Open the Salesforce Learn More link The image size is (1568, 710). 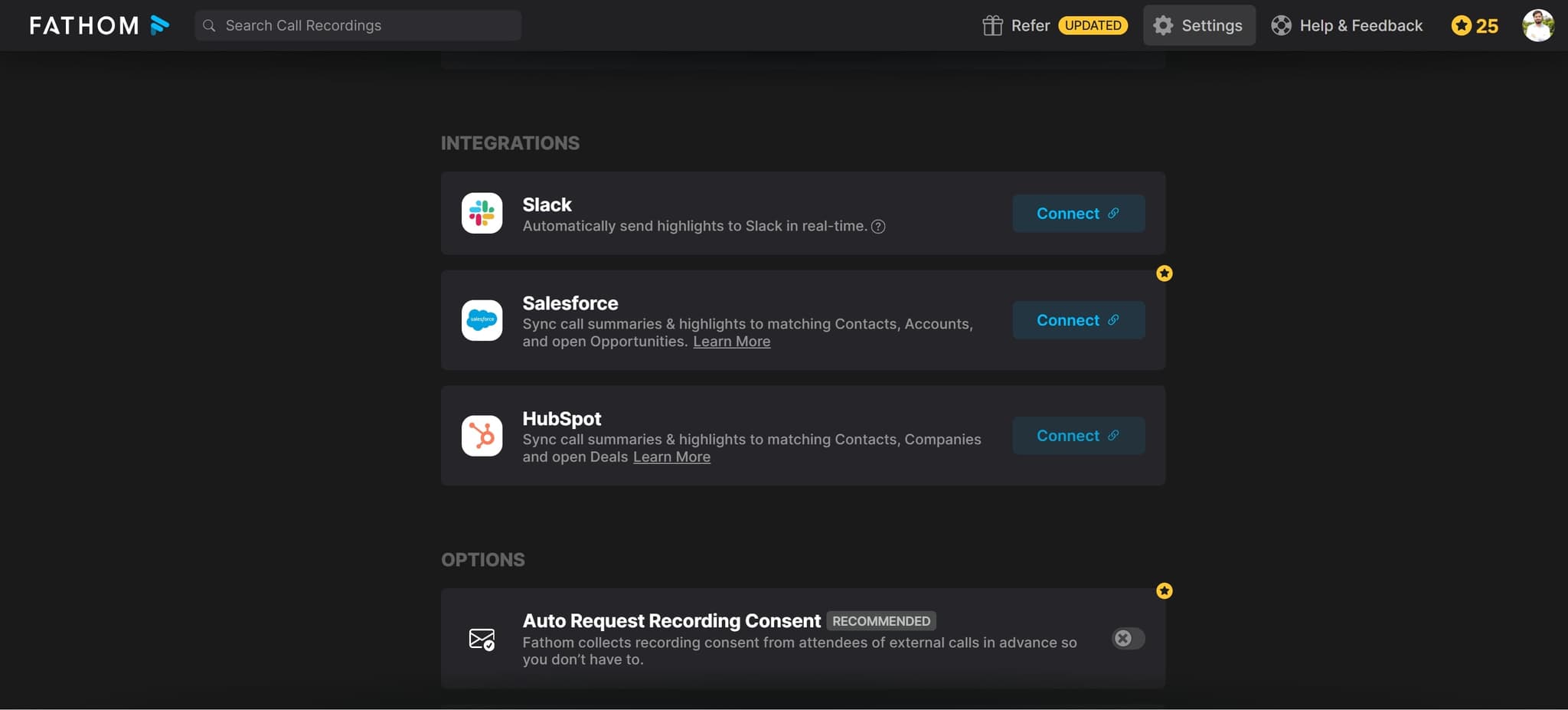click(731, 341)
